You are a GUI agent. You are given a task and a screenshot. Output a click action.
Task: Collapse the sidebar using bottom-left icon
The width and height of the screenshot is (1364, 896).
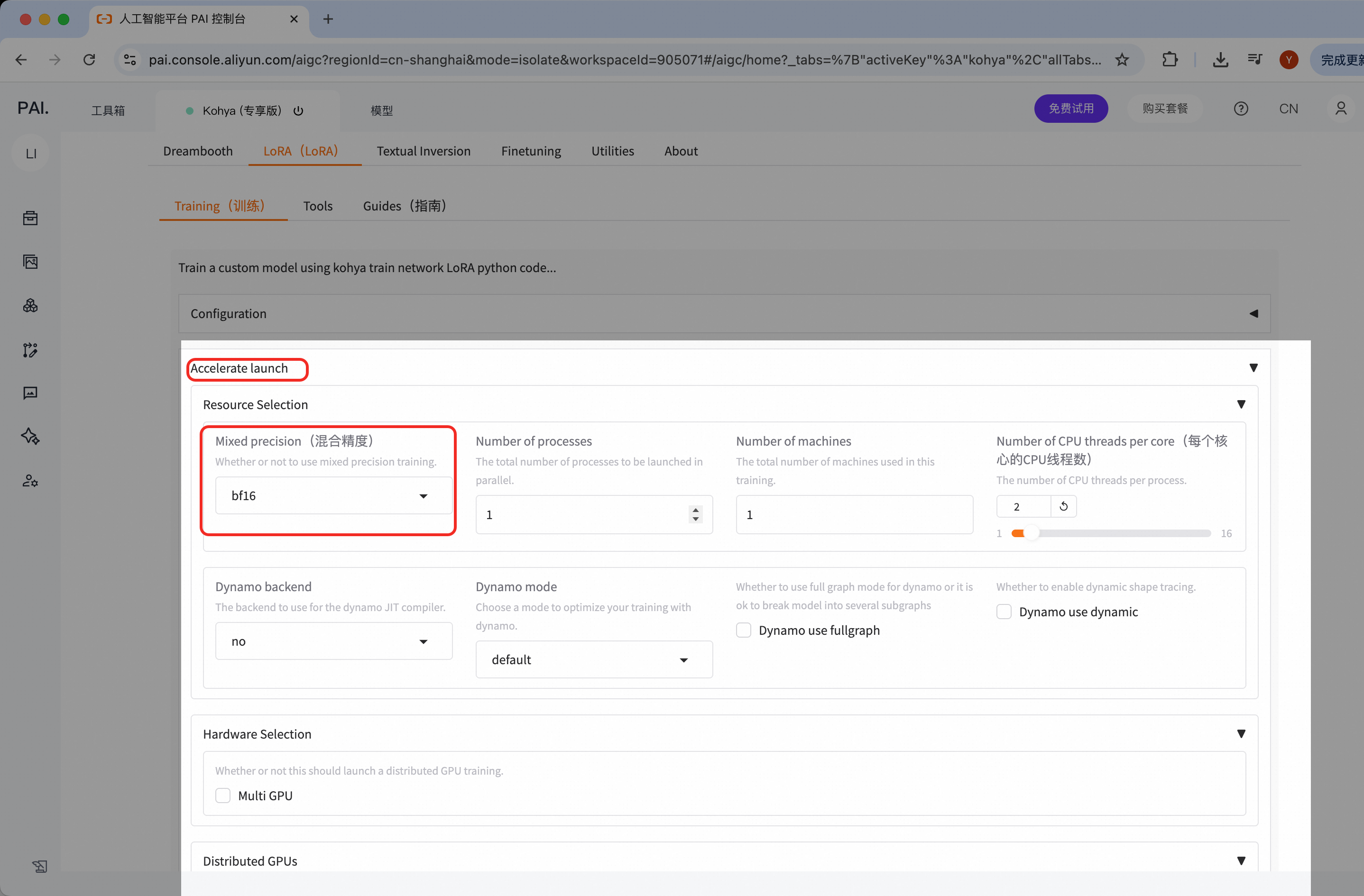pyautogui.click(x=39, y=866)
